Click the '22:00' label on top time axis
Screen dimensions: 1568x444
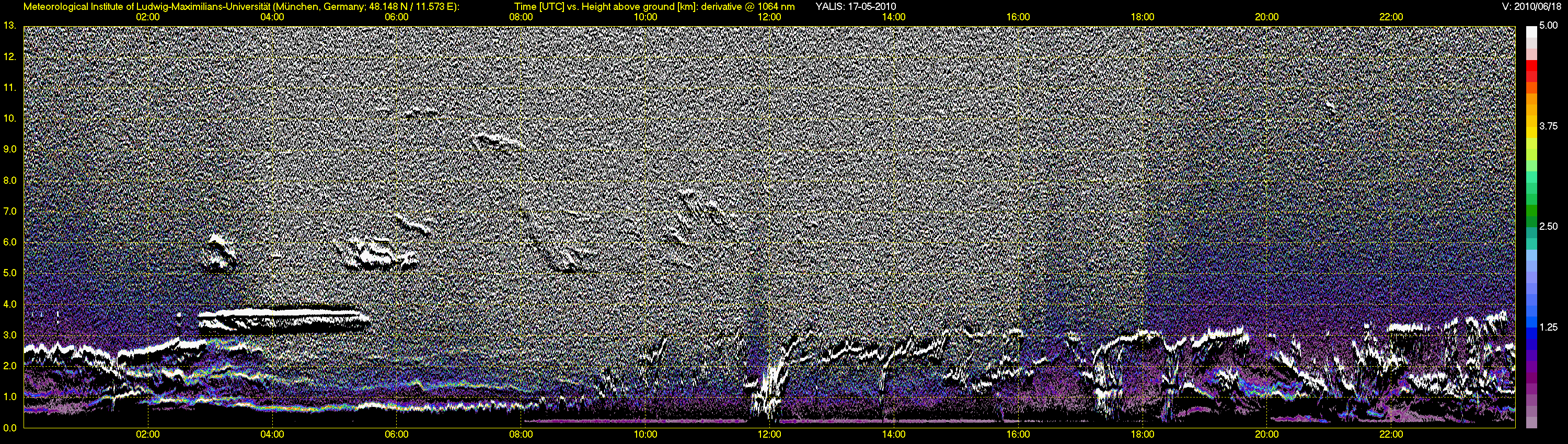coord(1391,17)
